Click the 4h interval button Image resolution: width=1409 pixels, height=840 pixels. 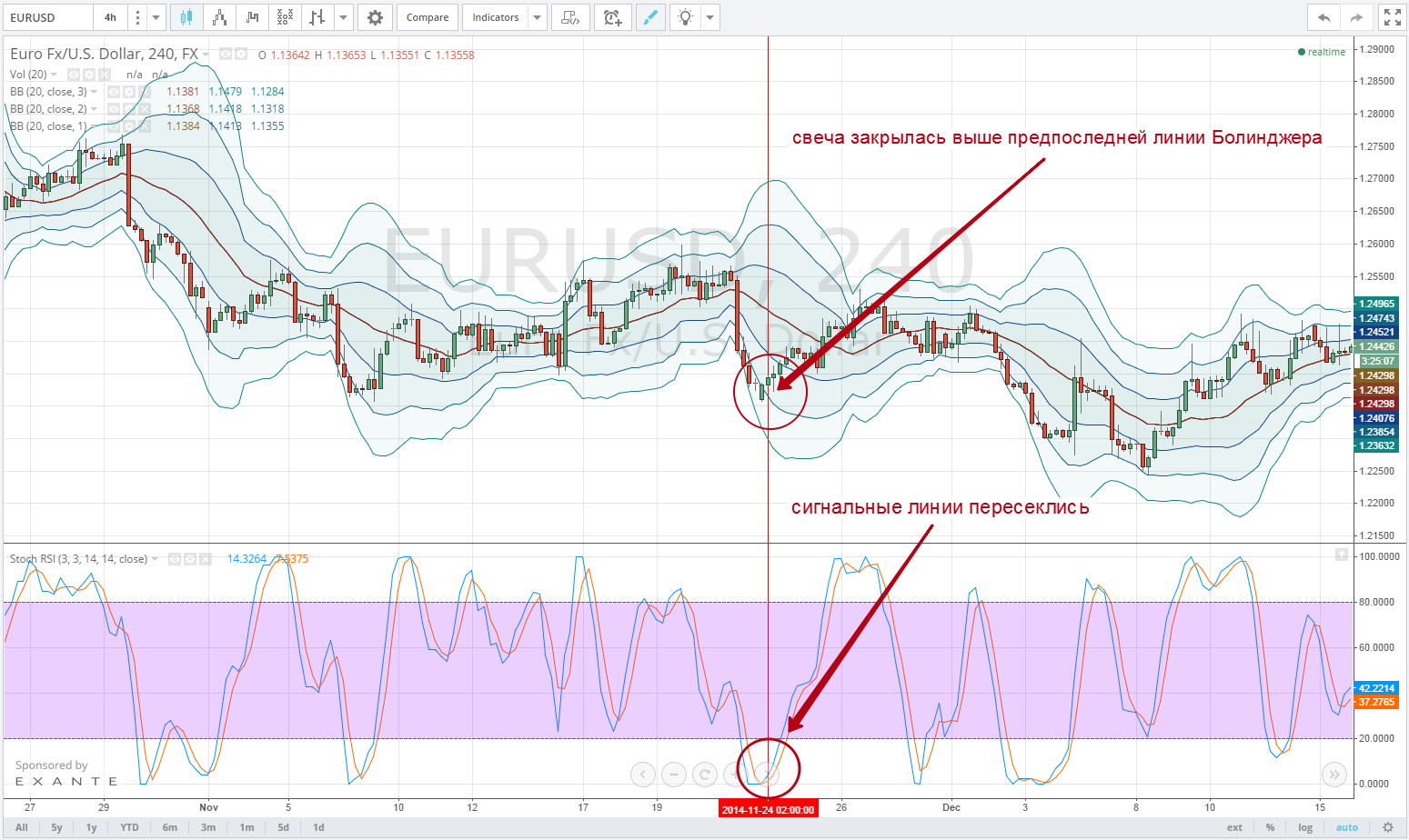(110, 17)
